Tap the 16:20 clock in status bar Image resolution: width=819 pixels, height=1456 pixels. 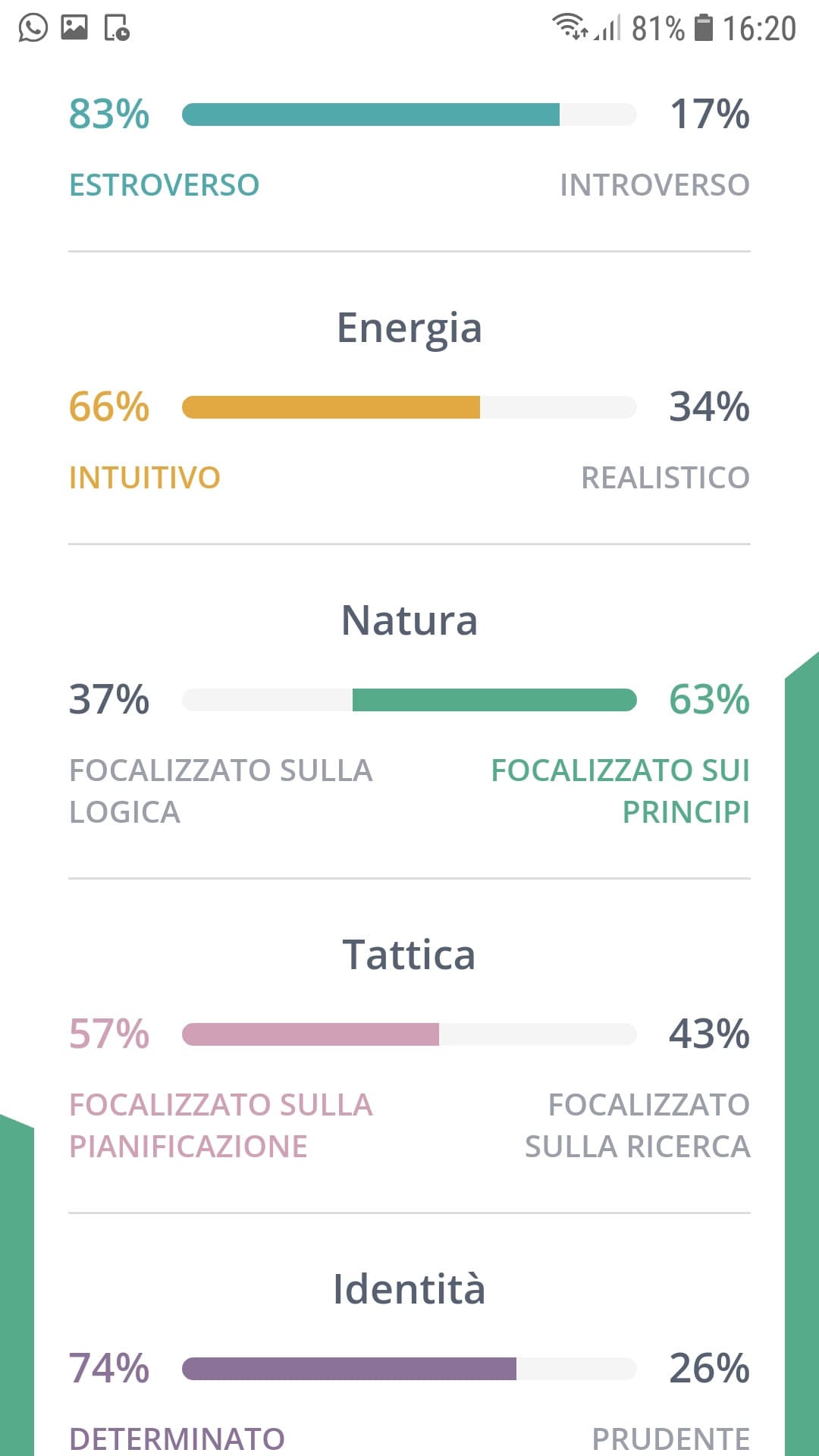759,29
